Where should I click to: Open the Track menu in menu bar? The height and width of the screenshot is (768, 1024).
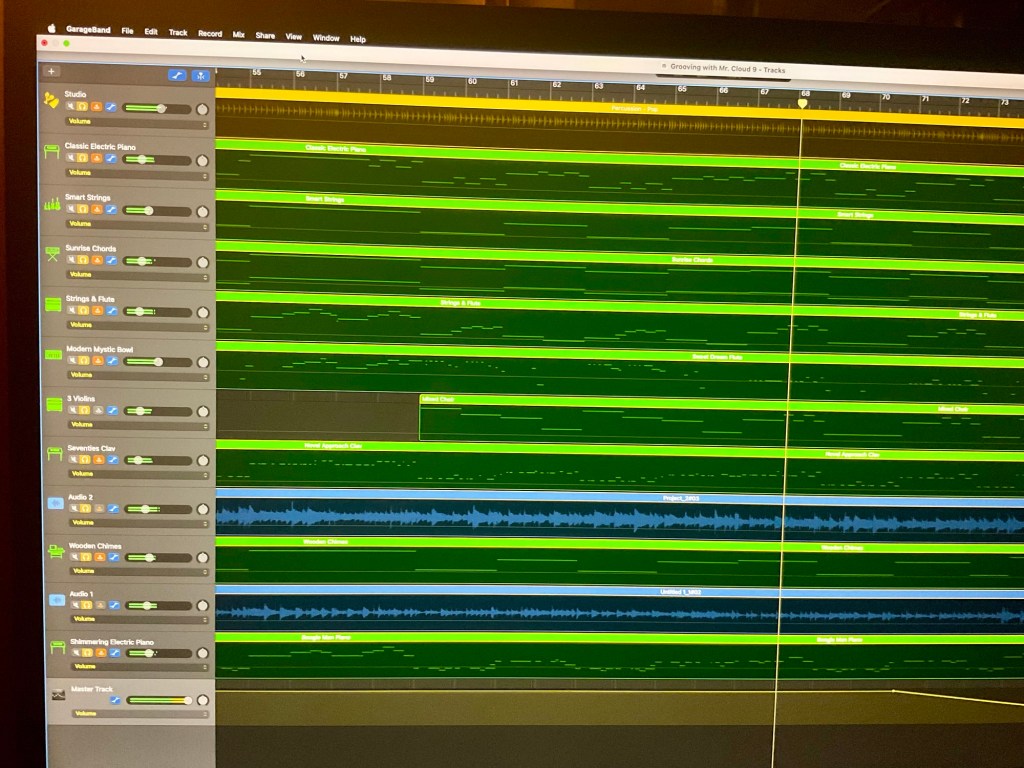click(x=177, y=33)
